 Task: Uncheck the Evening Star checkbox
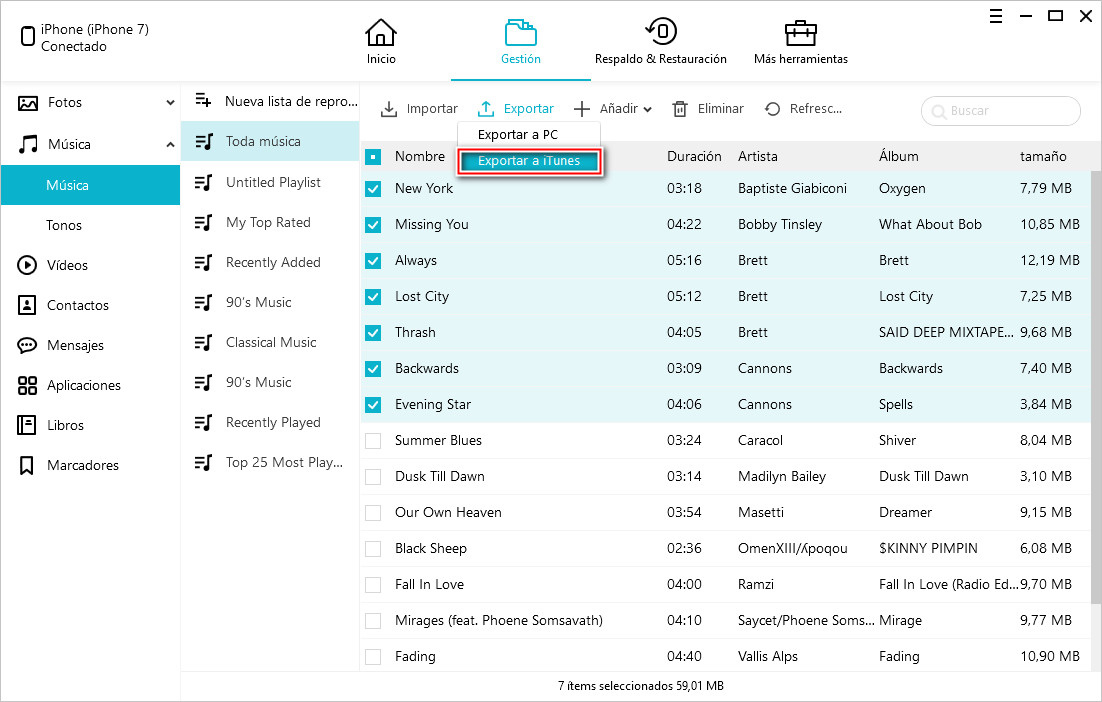tap(373, 405)
